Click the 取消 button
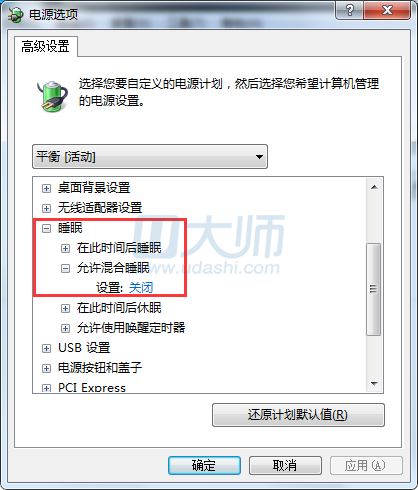 point(285,465)
